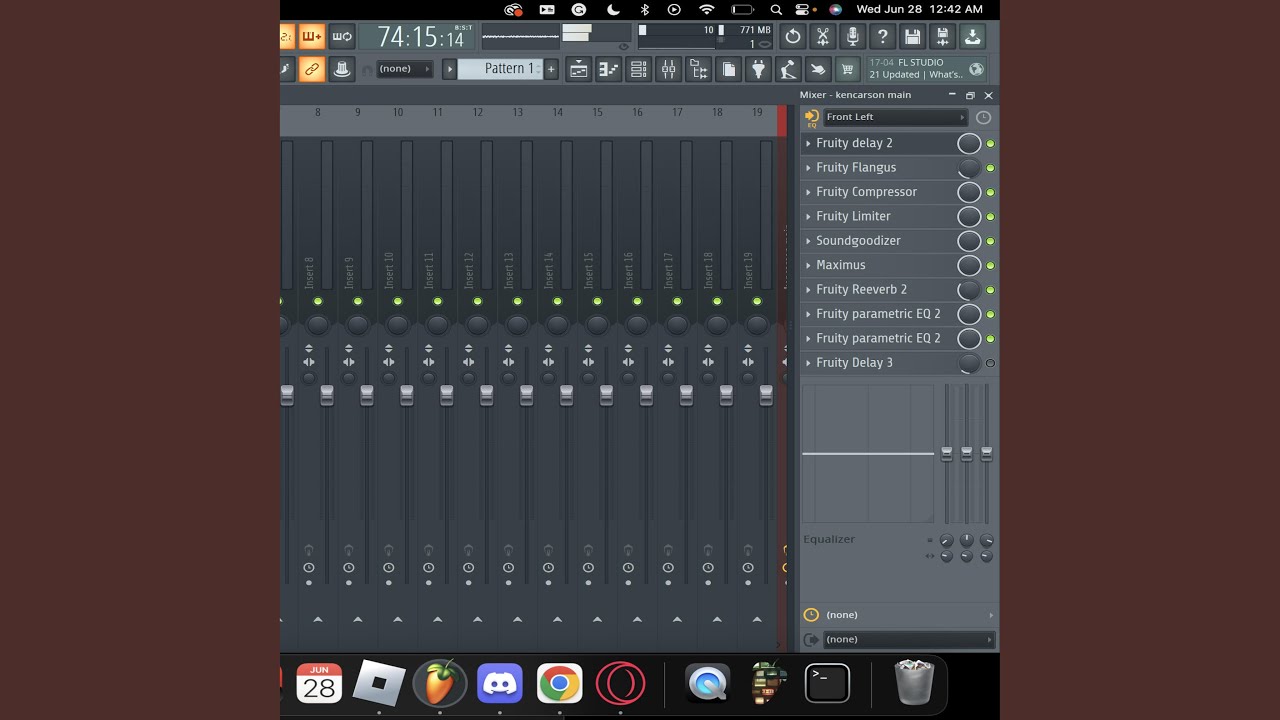Open the plugin picker plug icon

(x=758, y=69)
